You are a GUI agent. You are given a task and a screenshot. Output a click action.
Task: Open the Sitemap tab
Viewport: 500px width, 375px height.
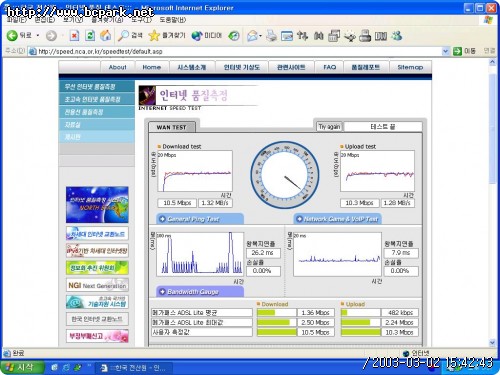tap(410, 67)
